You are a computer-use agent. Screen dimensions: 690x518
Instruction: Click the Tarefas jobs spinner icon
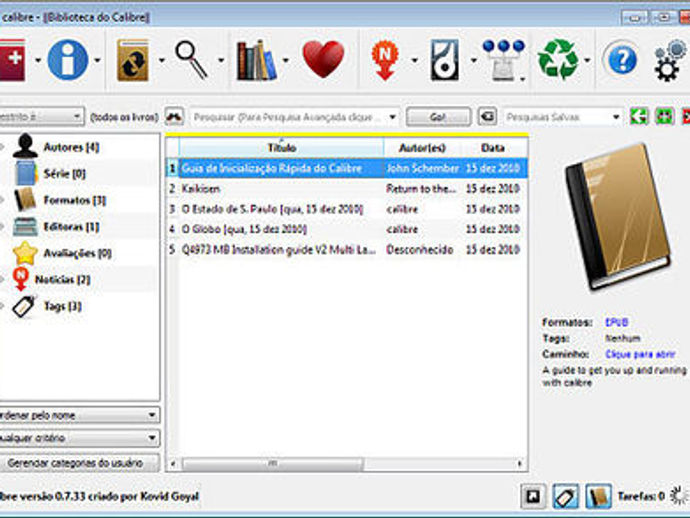pyautogui.click(x=679, y=496)
